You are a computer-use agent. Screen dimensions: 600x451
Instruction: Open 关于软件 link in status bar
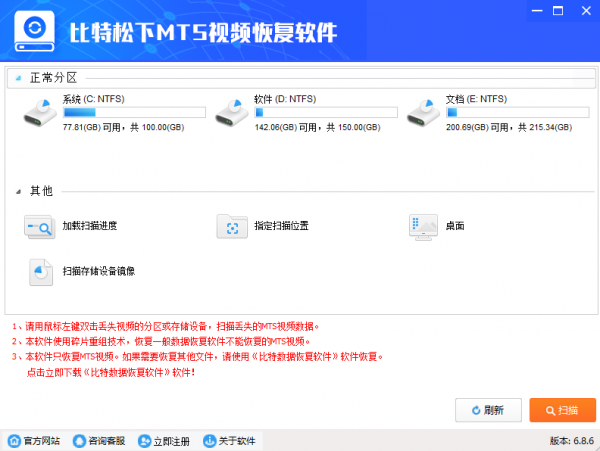coord(237,441)
